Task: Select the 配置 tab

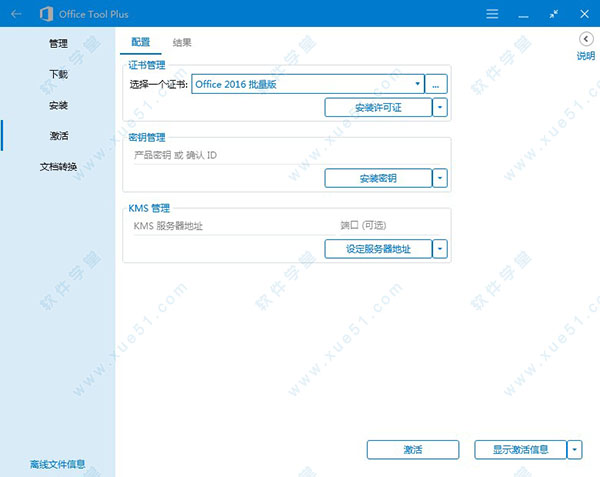Action: coord(141,42)
